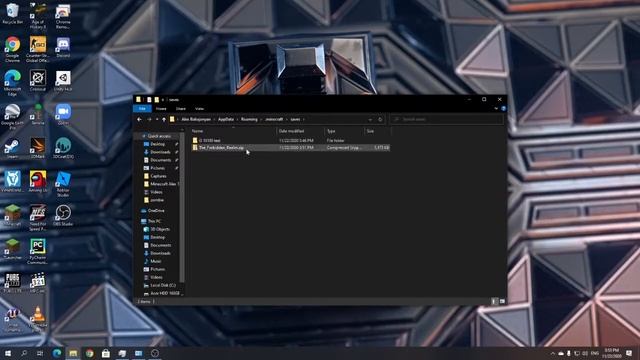Open the Counter-Strike Global Offensive shortcut
This screenshot has height=360, width=640.
tap(38, 48)
